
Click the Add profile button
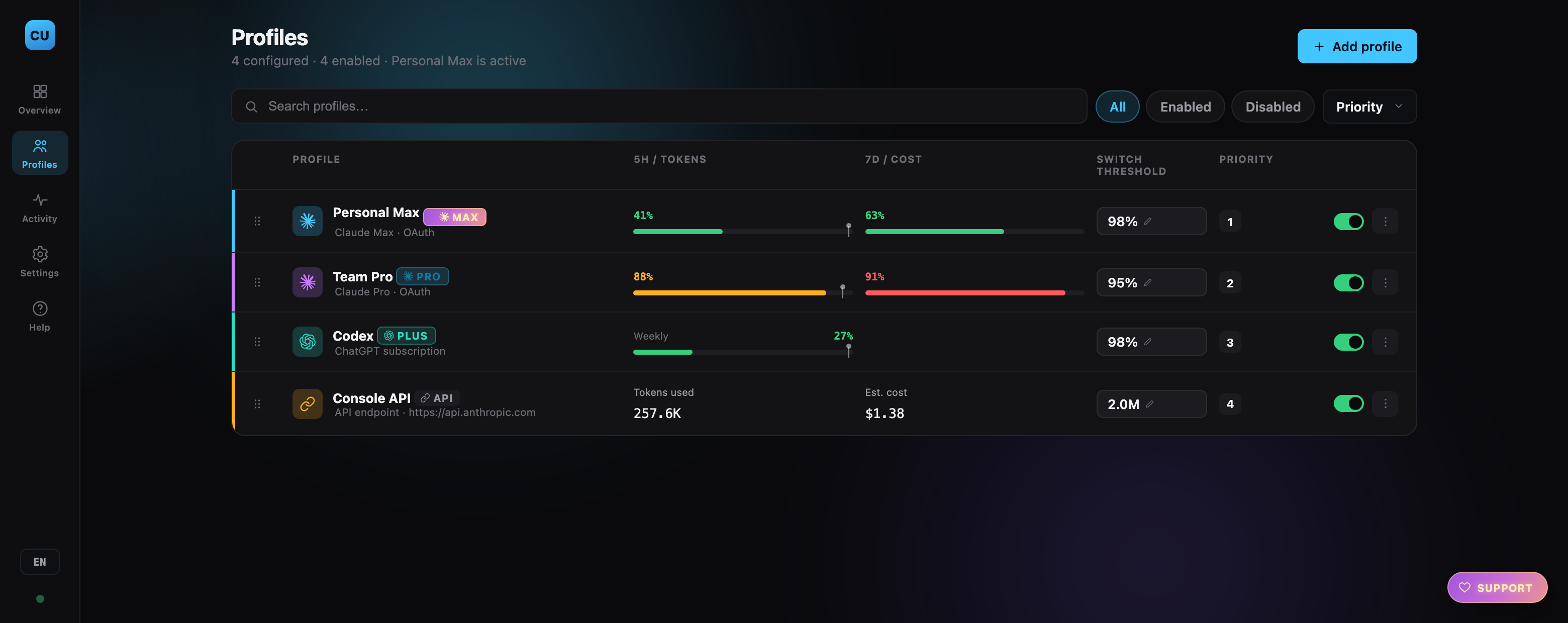pyautogui.click(x=1357, y=46)
